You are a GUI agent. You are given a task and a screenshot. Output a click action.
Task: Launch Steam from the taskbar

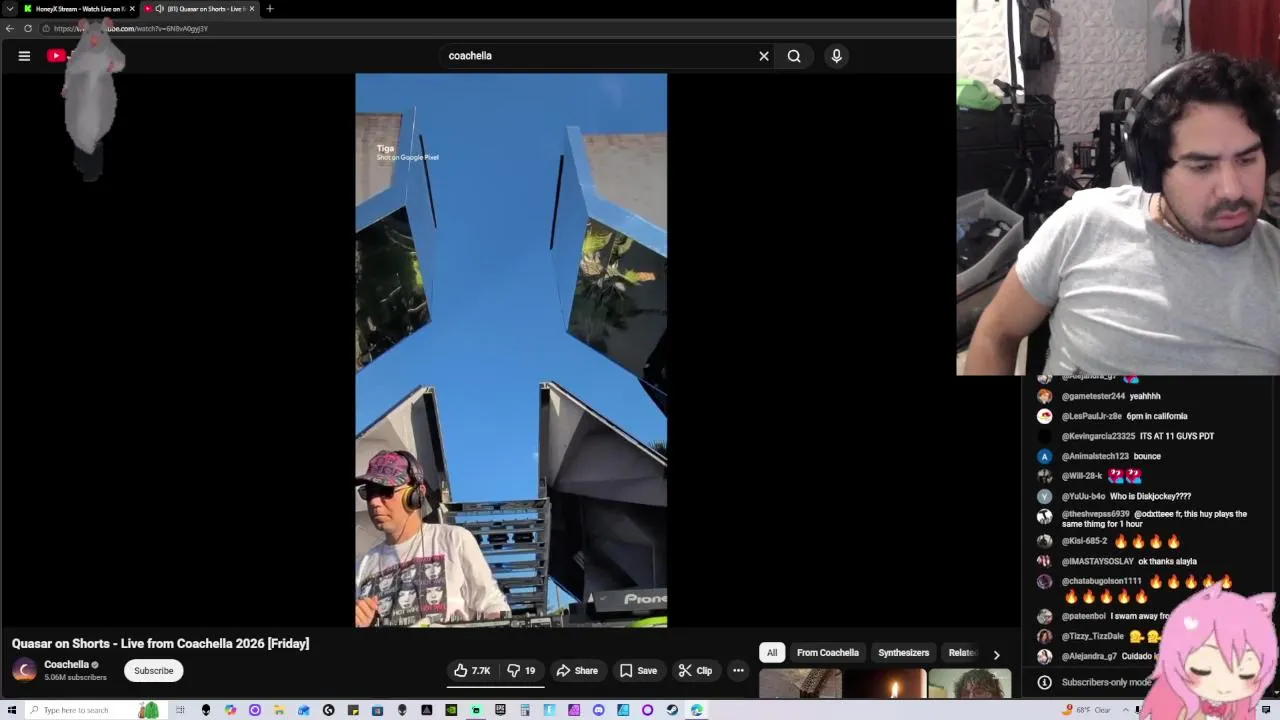[672, 710]
